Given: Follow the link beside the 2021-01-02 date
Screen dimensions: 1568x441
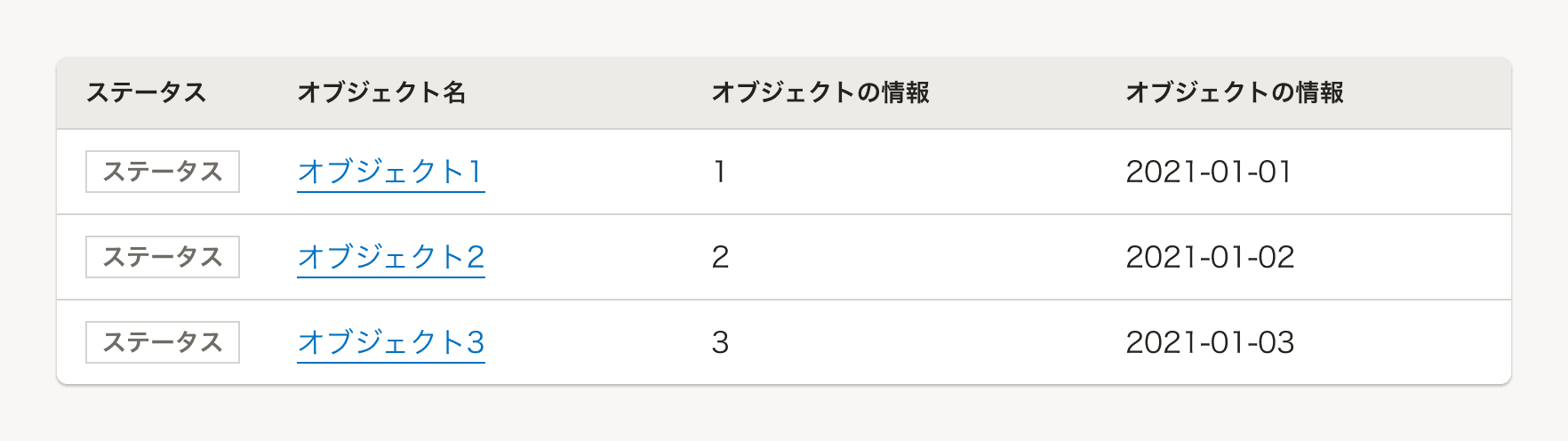Looking at the screenshot, I should (x=390, y=257).
